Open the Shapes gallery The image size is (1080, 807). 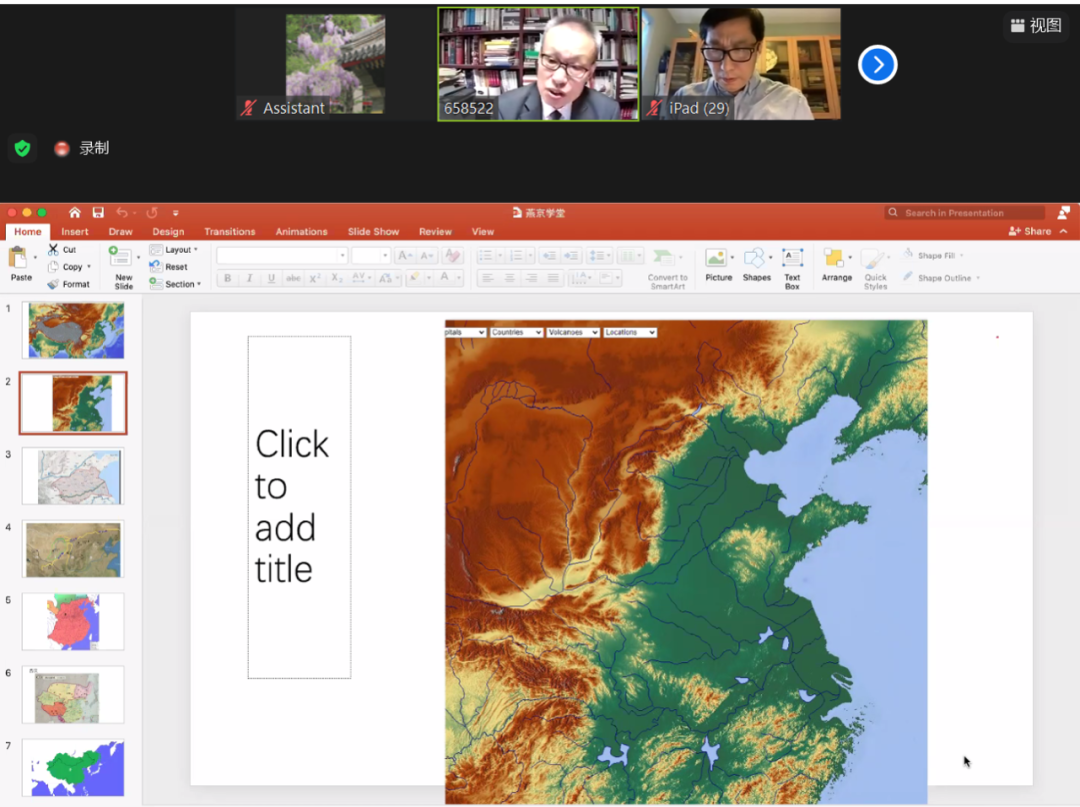click(x=756, y=259)
